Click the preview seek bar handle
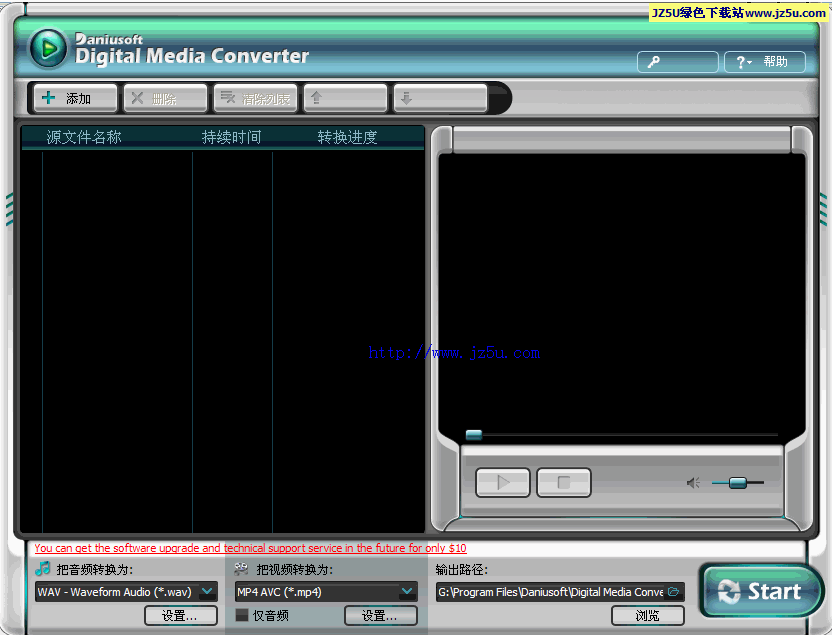Screen dimensions: 832x635 click(474, 435)
